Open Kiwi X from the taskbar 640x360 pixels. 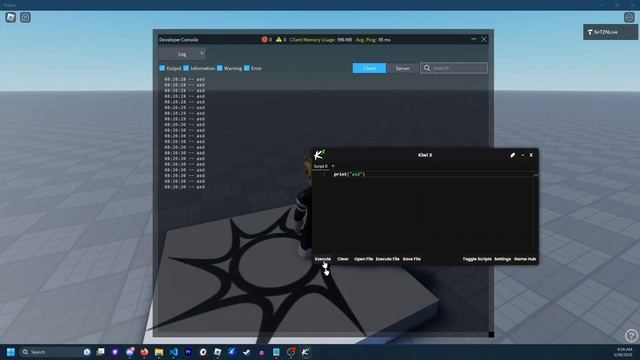pos(305,352)
